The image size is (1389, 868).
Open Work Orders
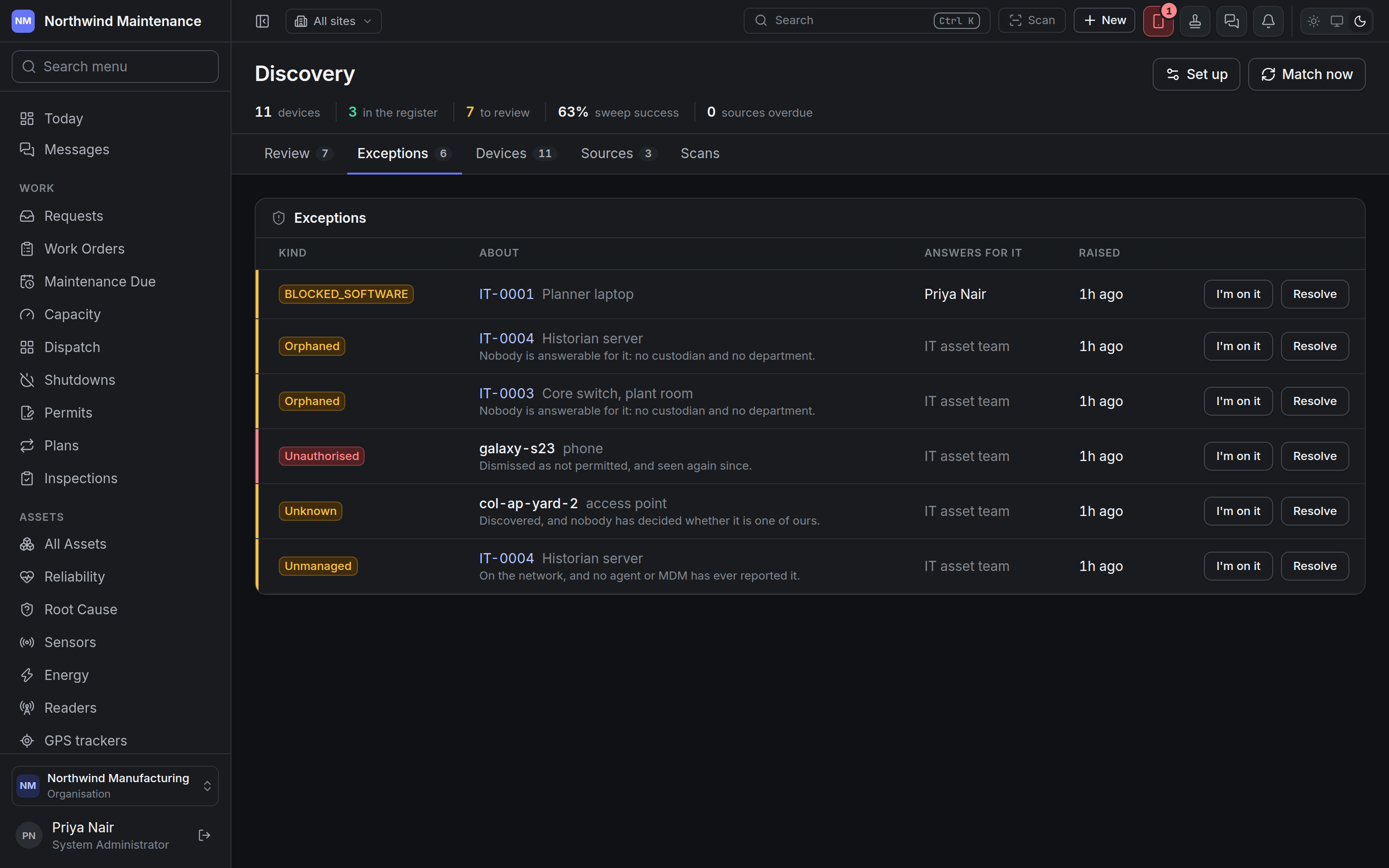click(115, 248)
